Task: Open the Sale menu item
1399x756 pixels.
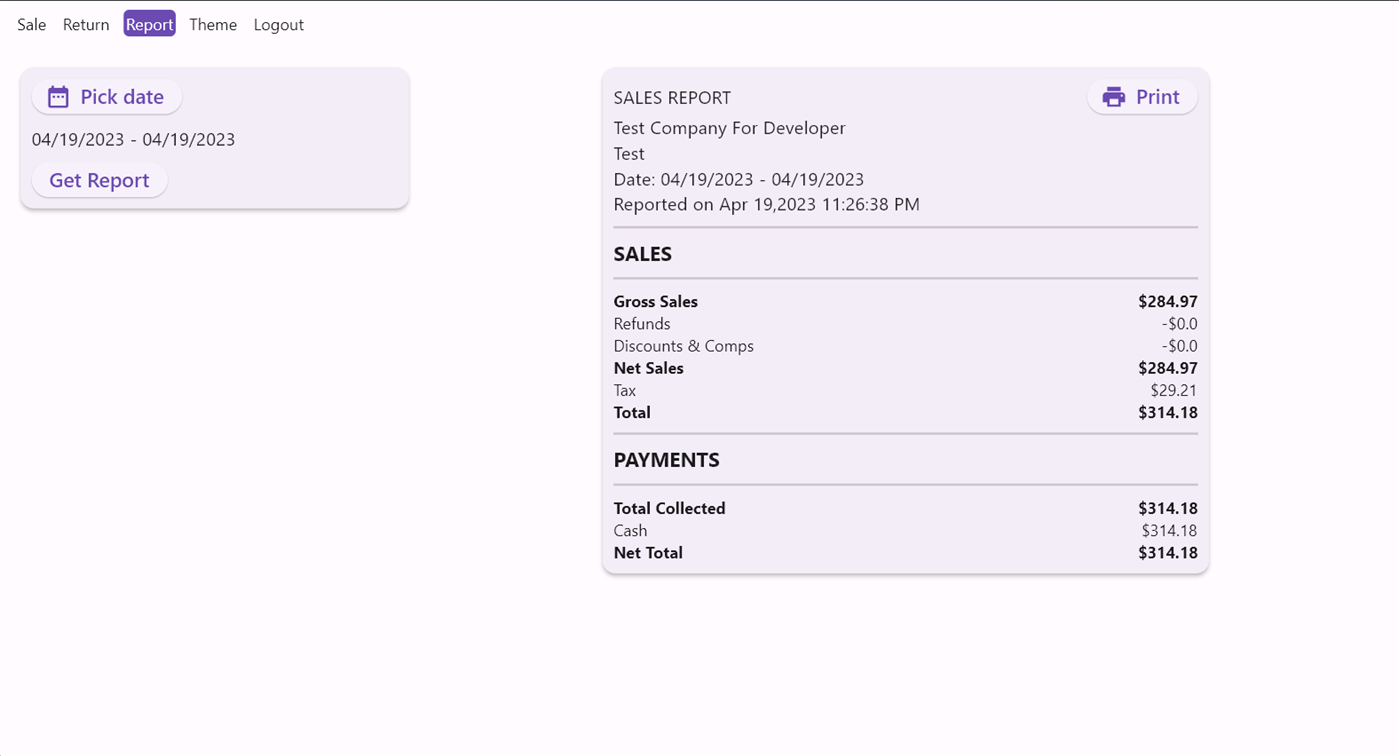Action: coord(30,24)
